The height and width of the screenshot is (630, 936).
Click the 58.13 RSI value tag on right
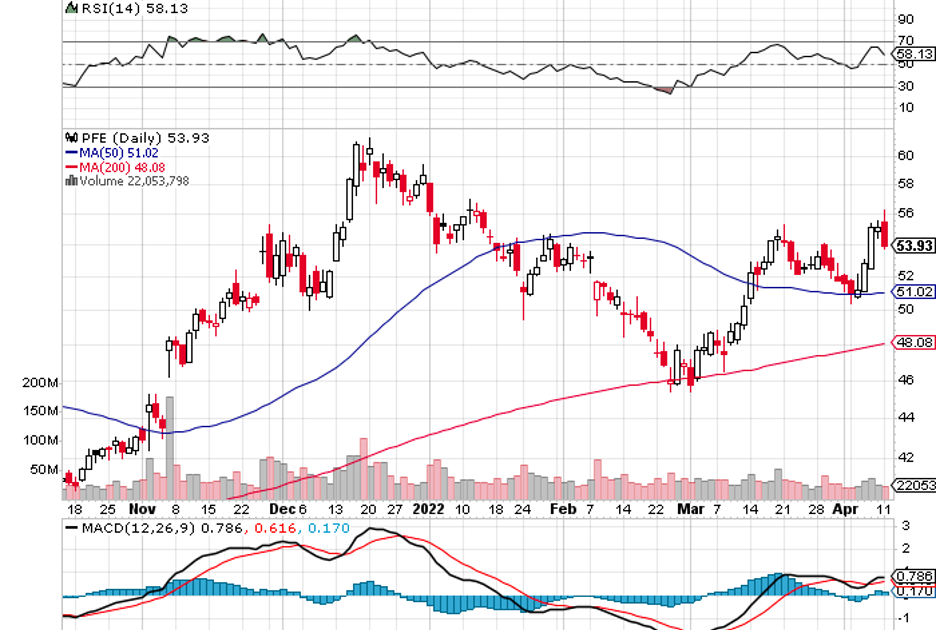click(911, 54)
